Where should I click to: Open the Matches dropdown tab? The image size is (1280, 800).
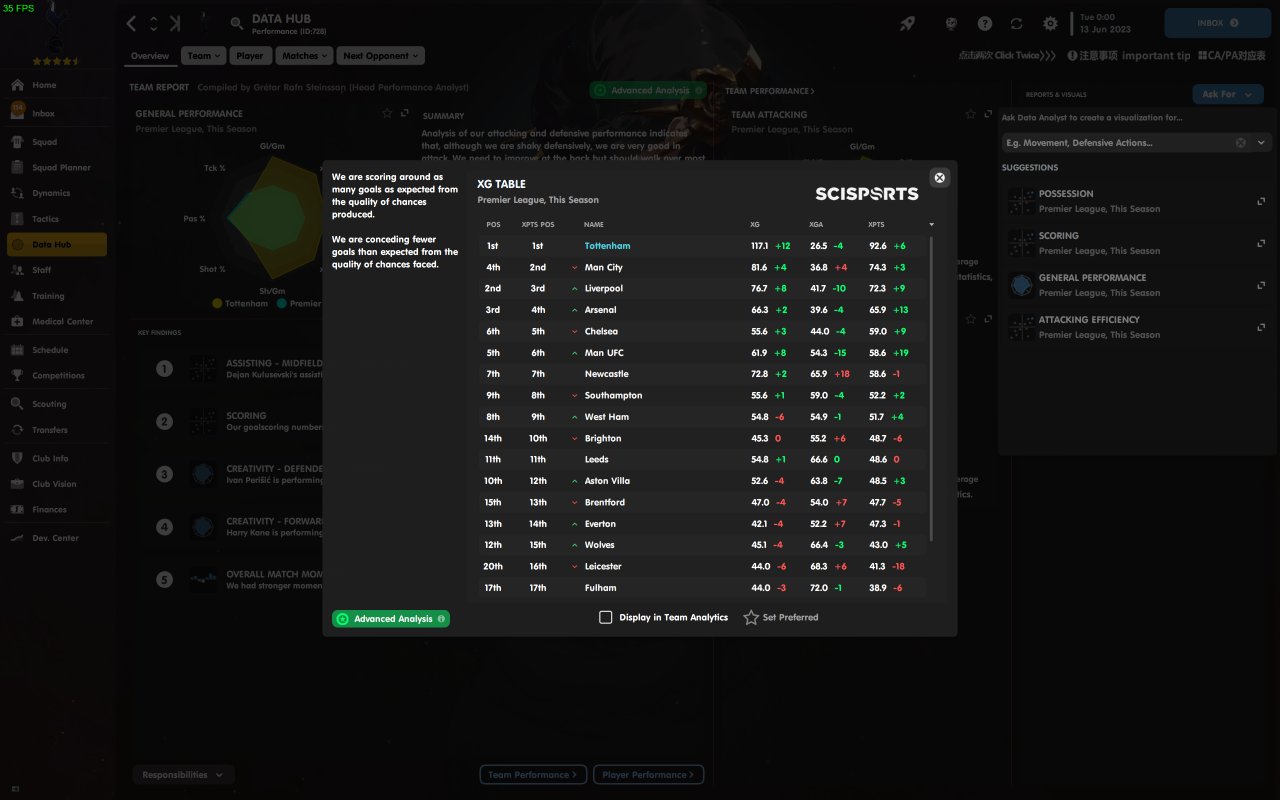click(305, 56)
